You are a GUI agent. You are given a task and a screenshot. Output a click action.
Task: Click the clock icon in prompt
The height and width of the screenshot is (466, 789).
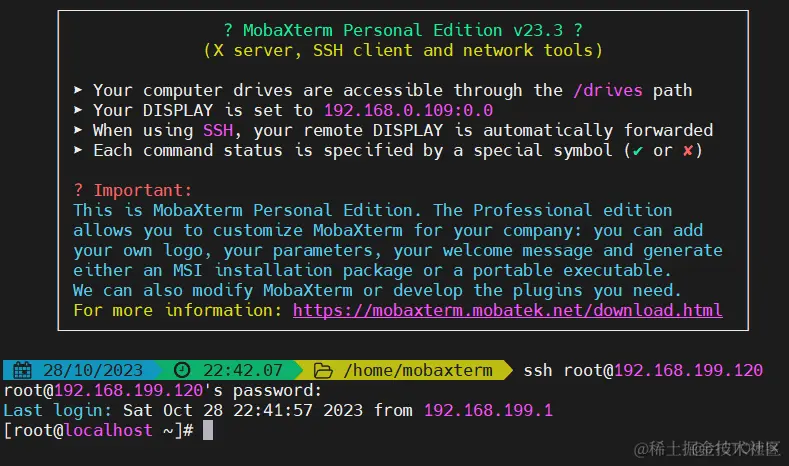(x=182, y=370)
